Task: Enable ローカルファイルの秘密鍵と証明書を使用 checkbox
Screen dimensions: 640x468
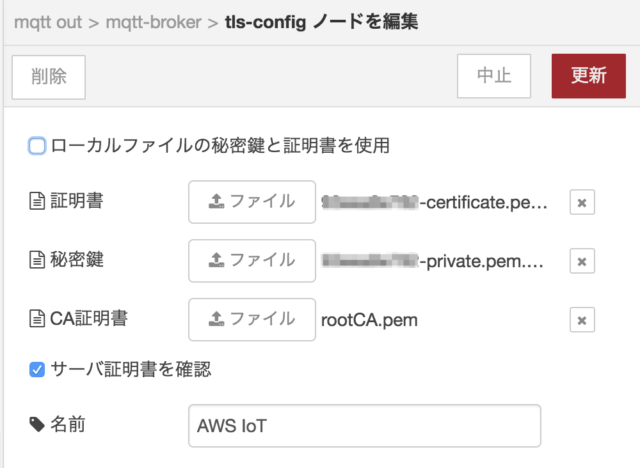Action: 37,146
